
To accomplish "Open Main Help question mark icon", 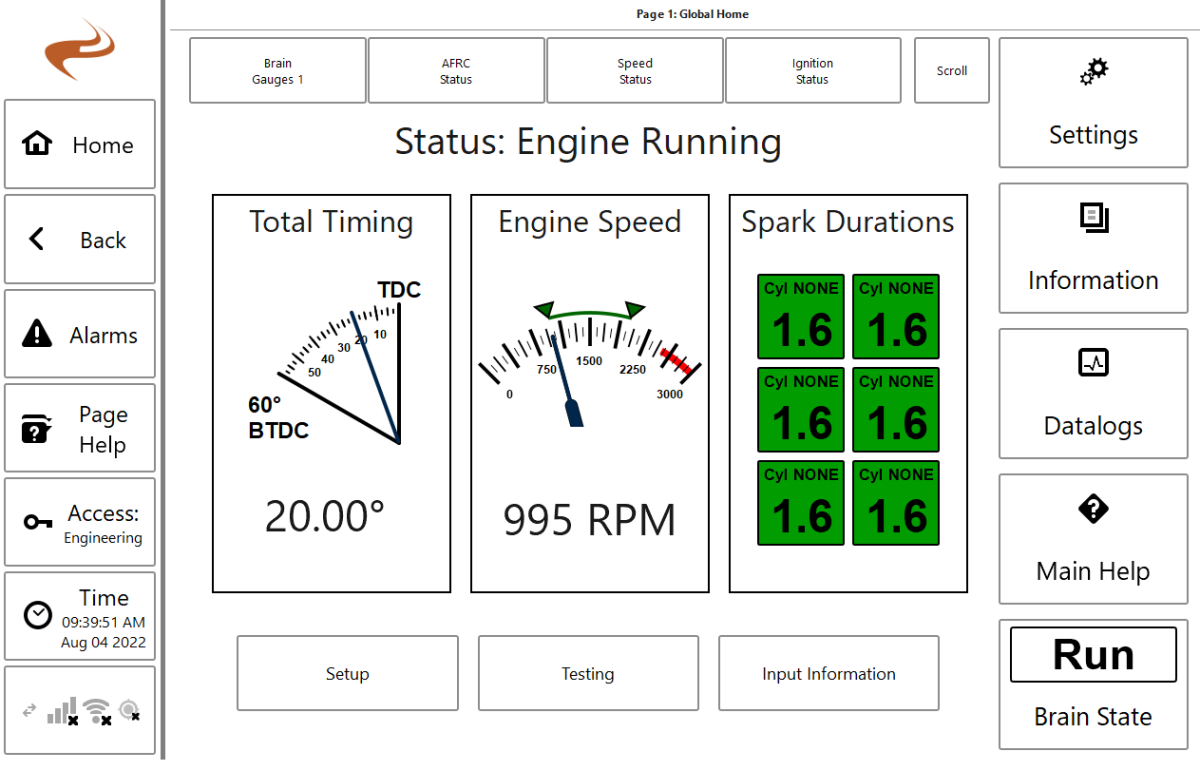I will pyautogui.click(x=1093, y=509).
